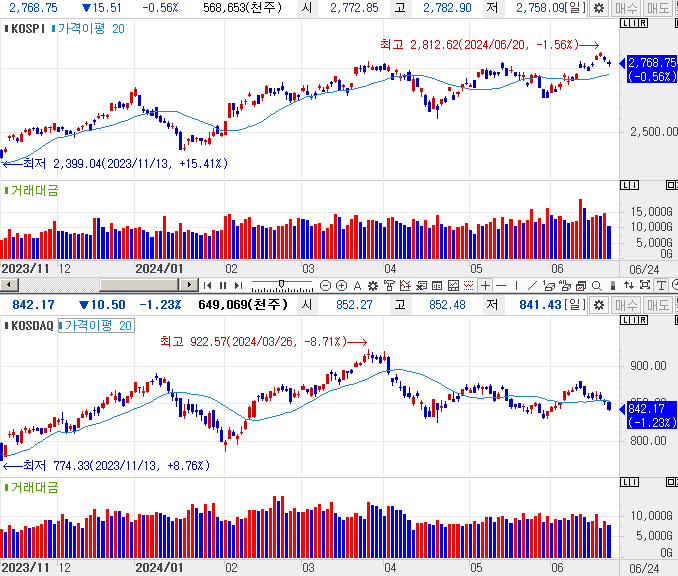This screenshot has width=678, height=576.
Task: Click KOSDAQ current price tag 842.17
Action: [652, 416]
